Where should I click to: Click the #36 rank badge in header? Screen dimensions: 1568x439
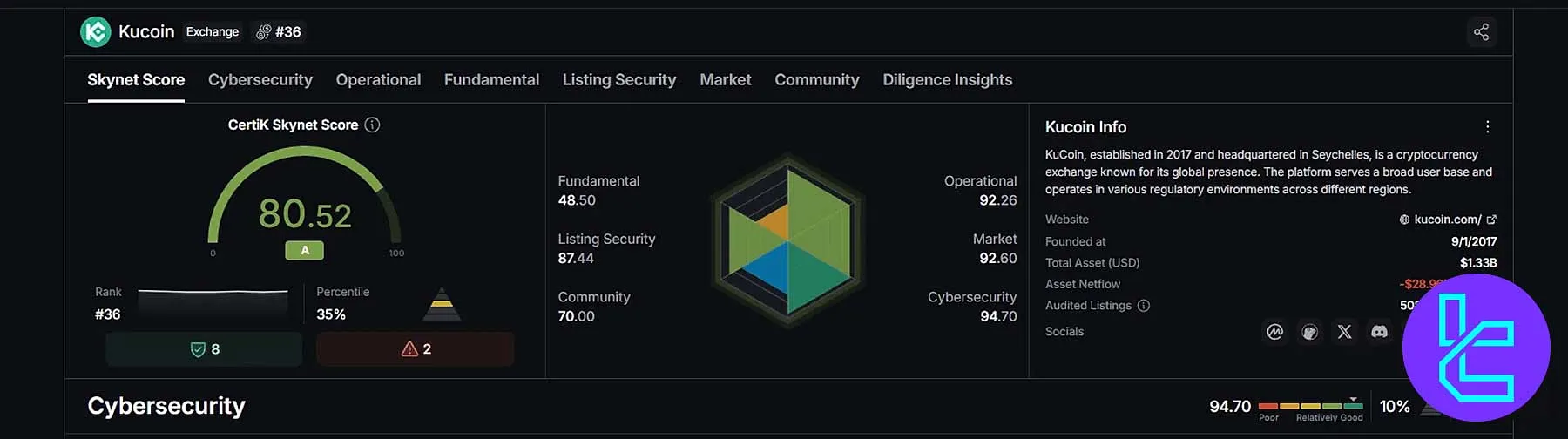[x=278, y=32]
